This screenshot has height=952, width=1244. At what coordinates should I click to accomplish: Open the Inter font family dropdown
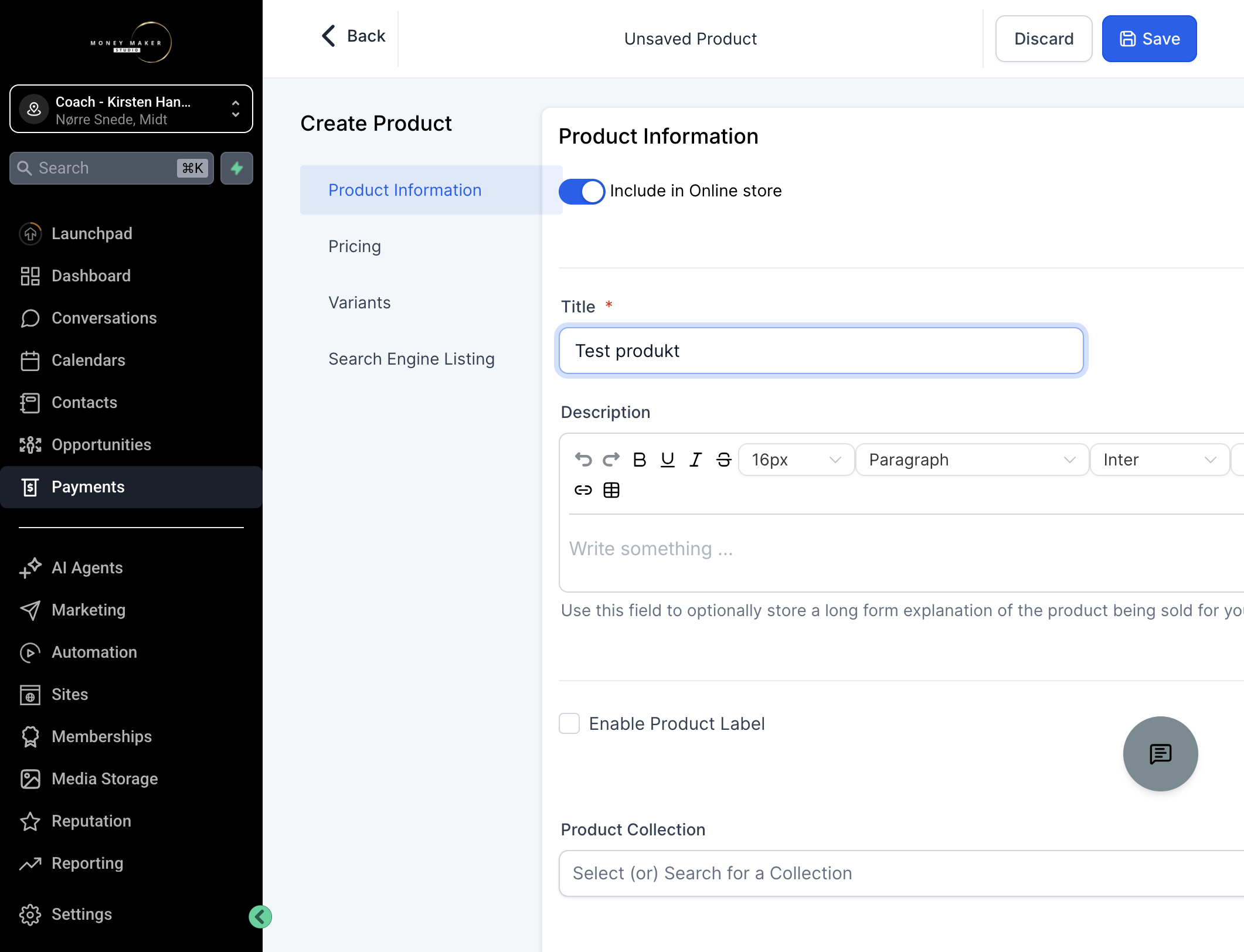tap(1160, 460)
